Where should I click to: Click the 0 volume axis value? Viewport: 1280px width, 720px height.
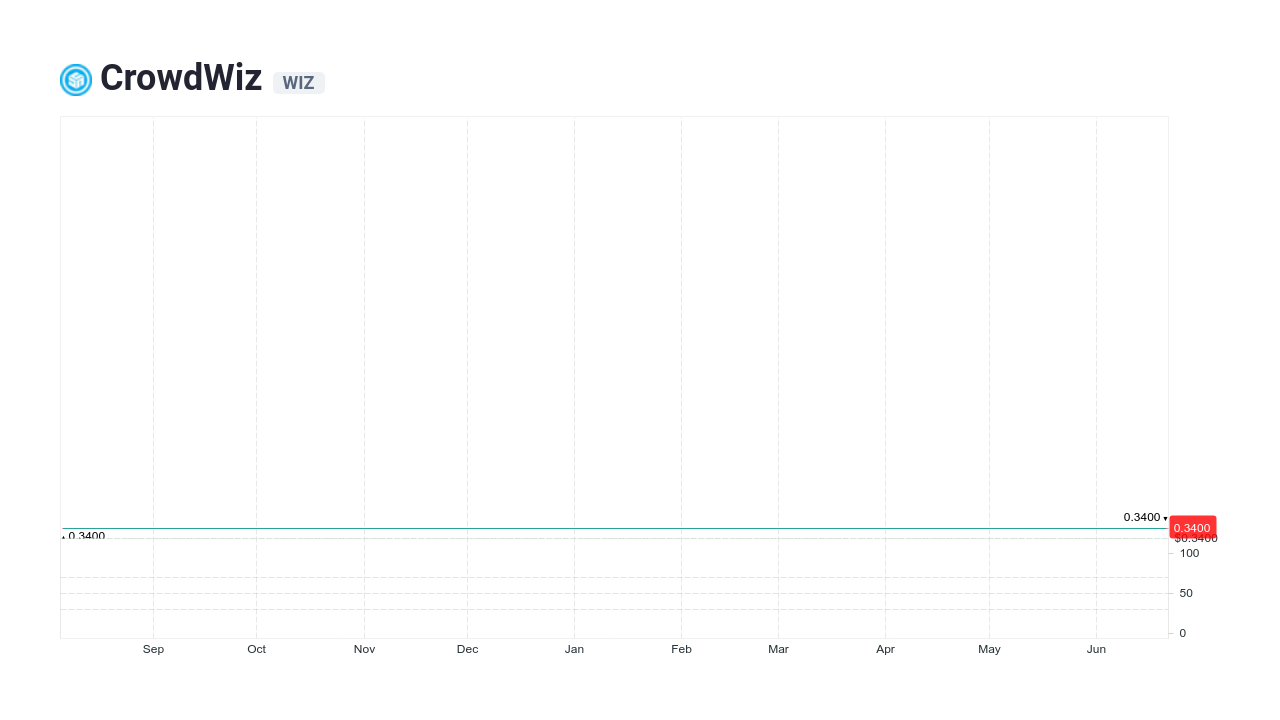pyautogui.click(x=1182, y=633)
